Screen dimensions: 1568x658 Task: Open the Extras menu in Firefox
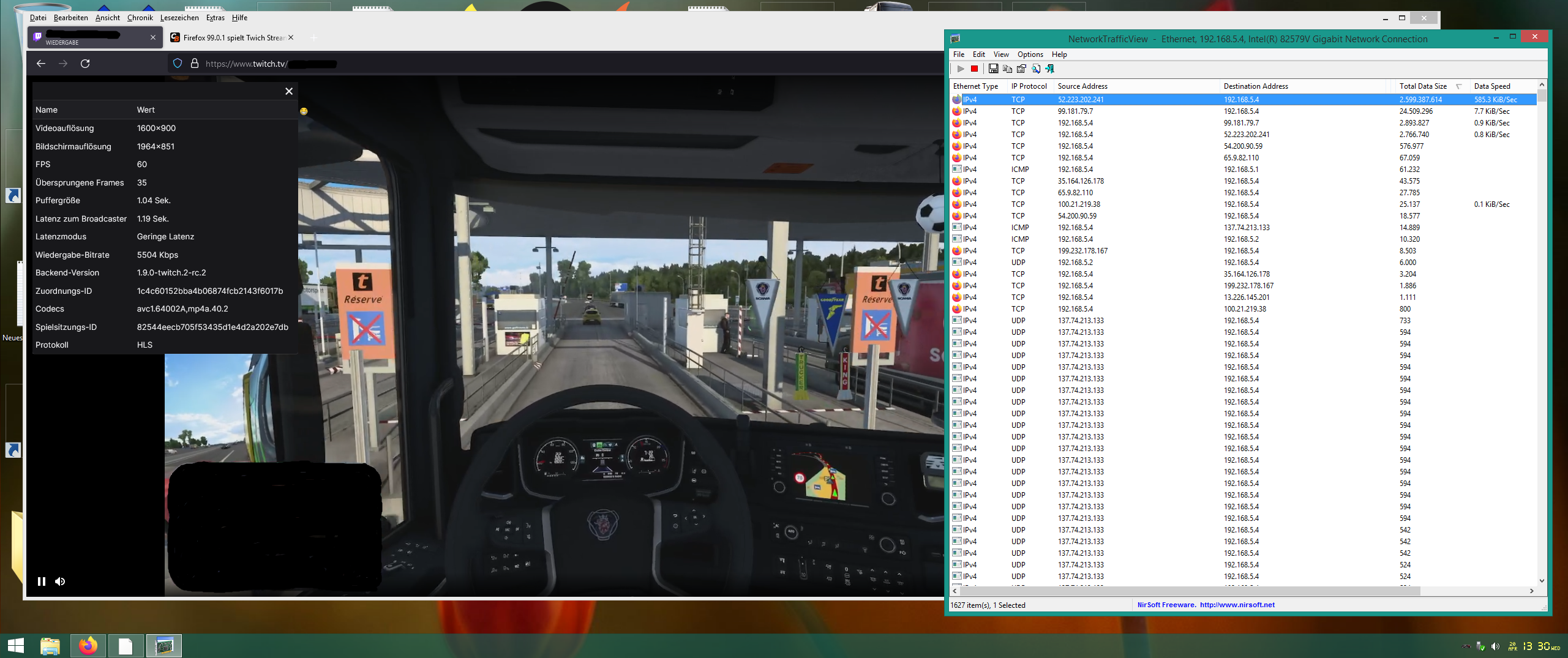pyautogui.click(x=216, y=18)
